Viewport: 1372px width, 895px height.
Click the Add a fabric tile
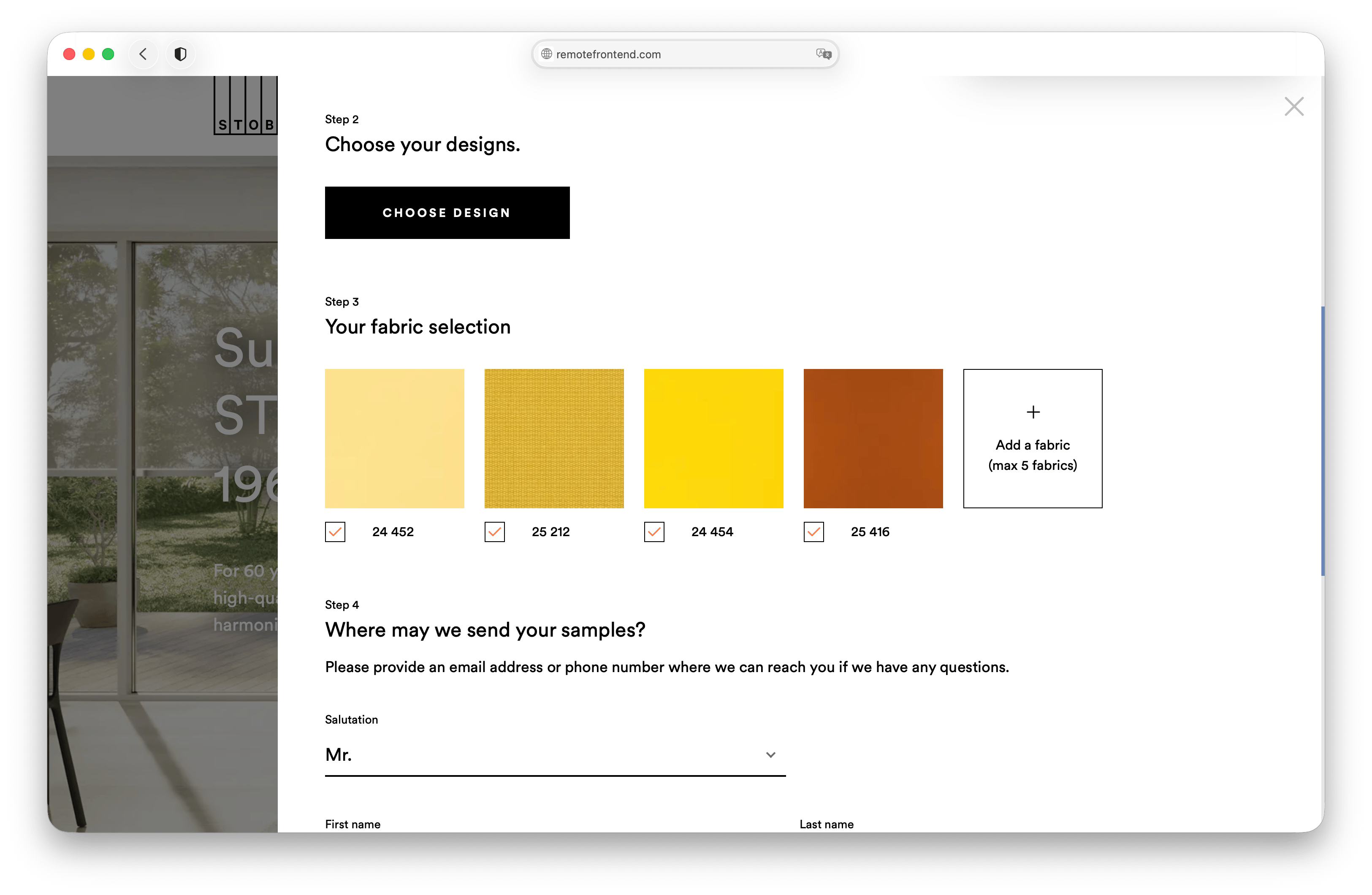point(1033,438)
